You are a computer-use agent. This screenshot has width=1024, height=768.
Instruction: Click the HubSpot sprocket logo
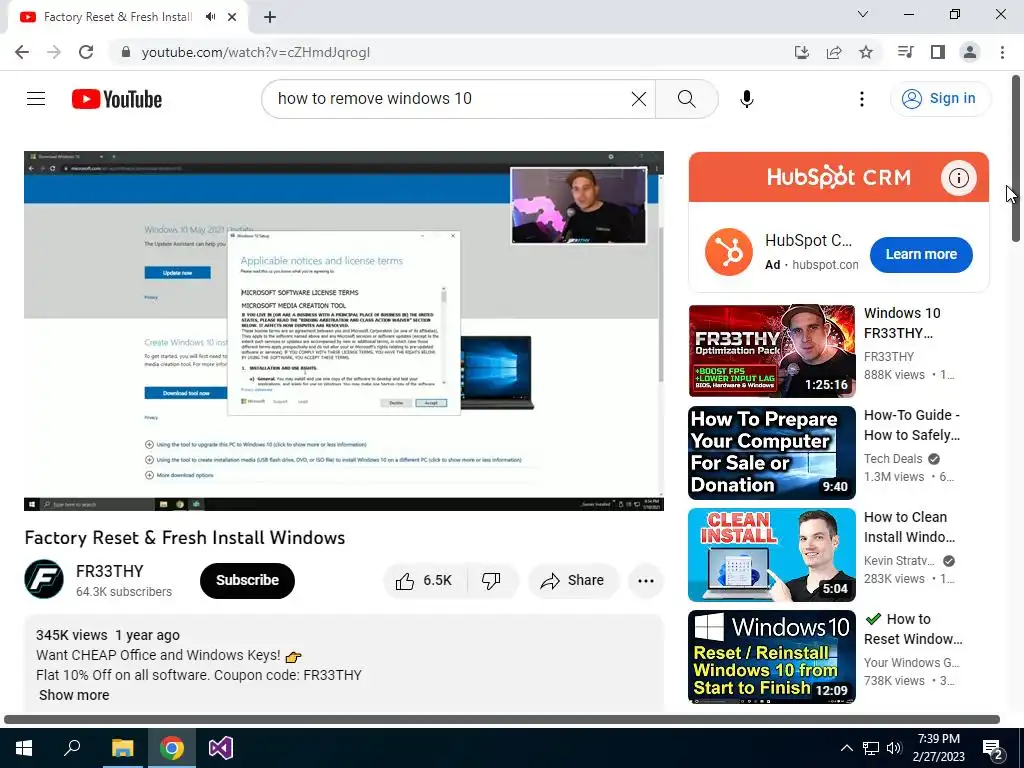pyautogui.click(x=729, y=252)
